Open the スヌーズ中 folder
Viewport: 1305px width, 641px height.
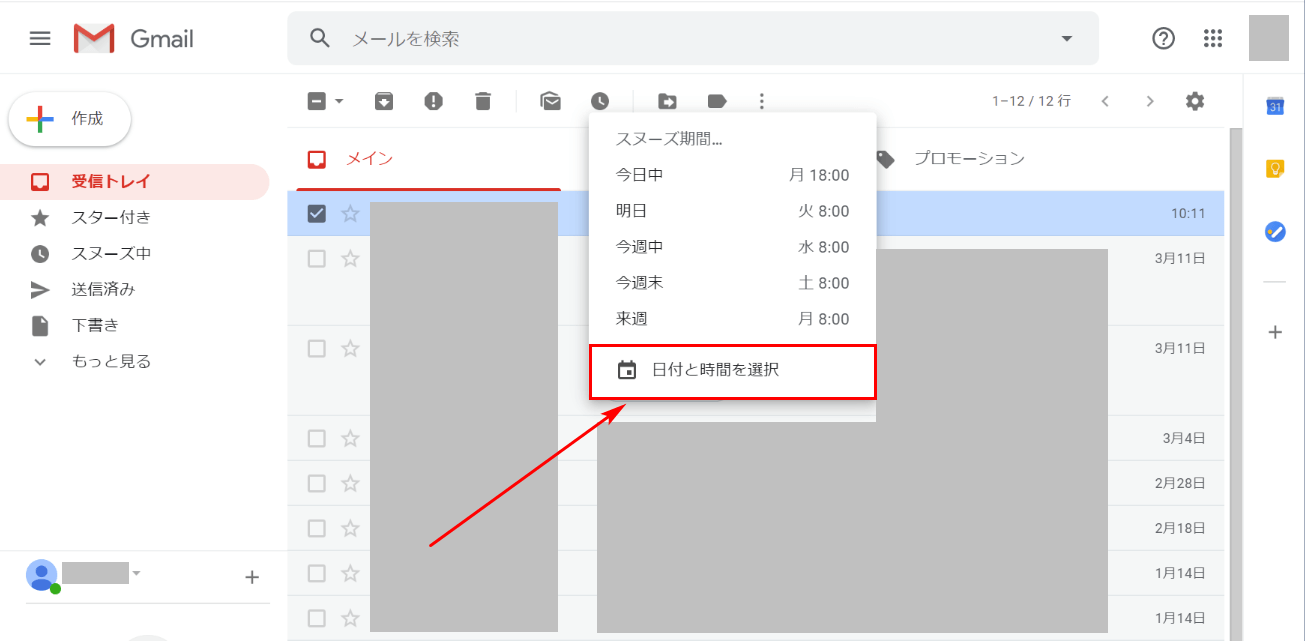point(111,253)
